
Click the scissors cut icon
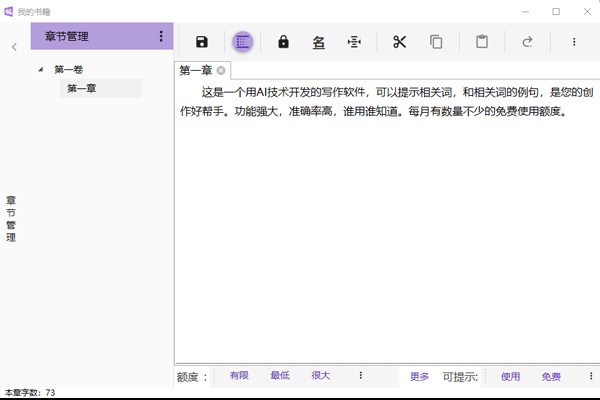(x=400, y=42)
